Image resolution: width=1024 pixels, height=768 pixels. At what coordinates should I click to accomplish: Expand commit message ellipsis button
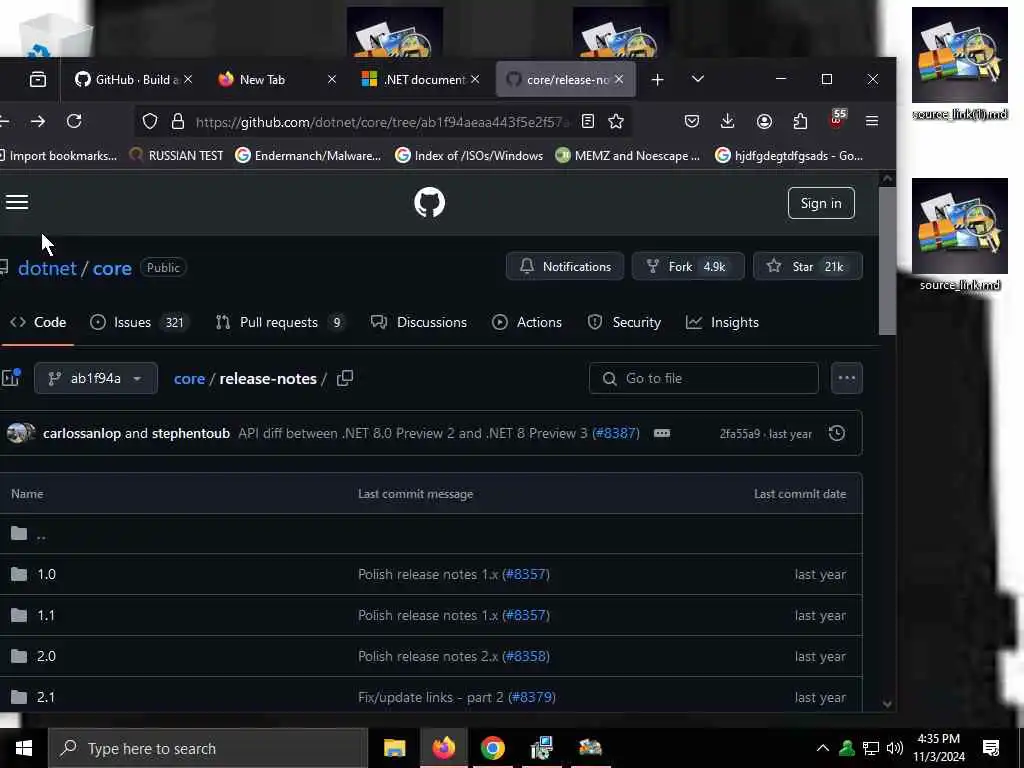(x=662, y=433)
